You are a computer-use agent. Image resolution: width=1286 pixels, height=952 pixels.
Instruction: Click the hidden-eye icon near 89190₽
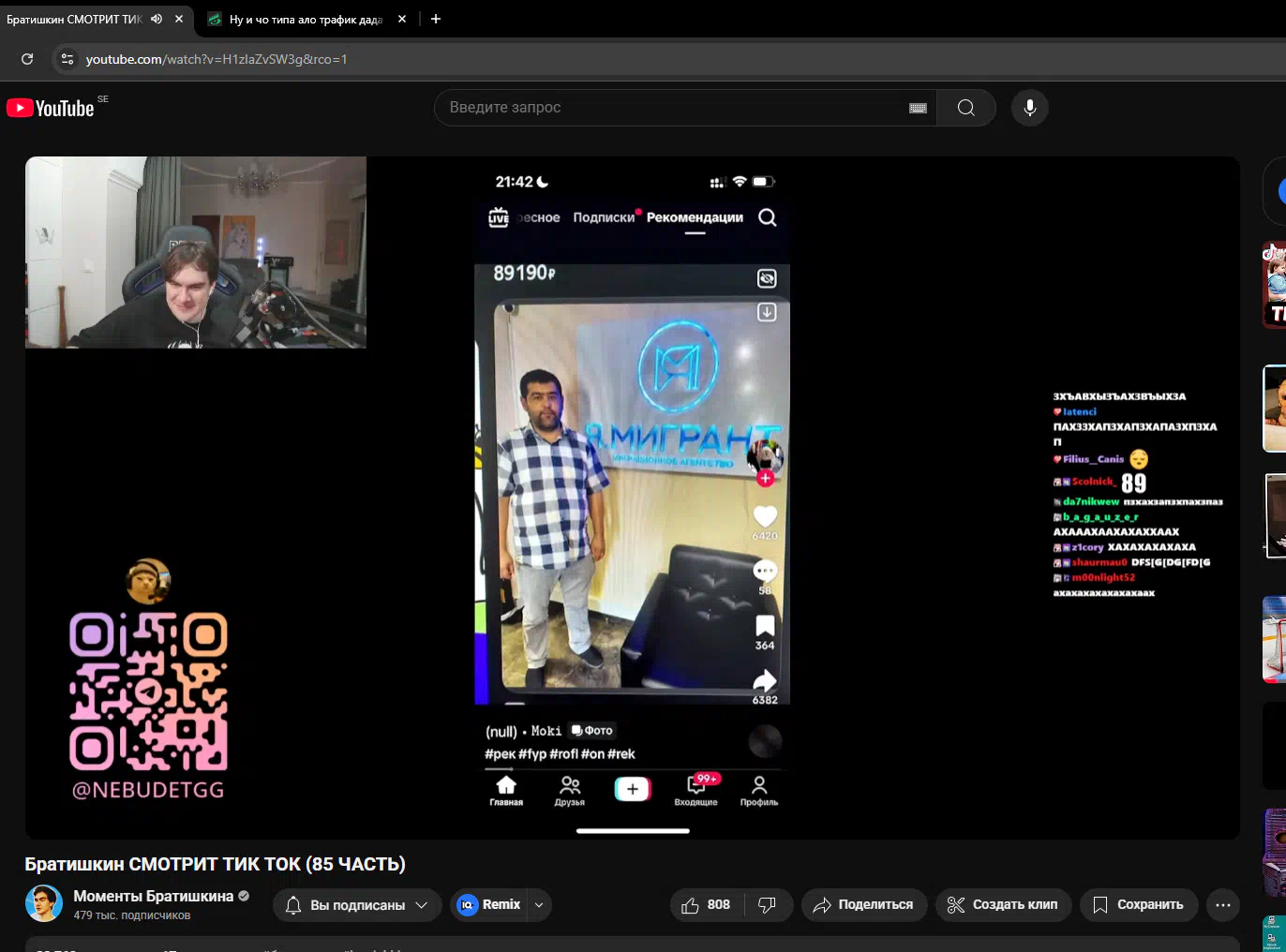pos(767,278)
